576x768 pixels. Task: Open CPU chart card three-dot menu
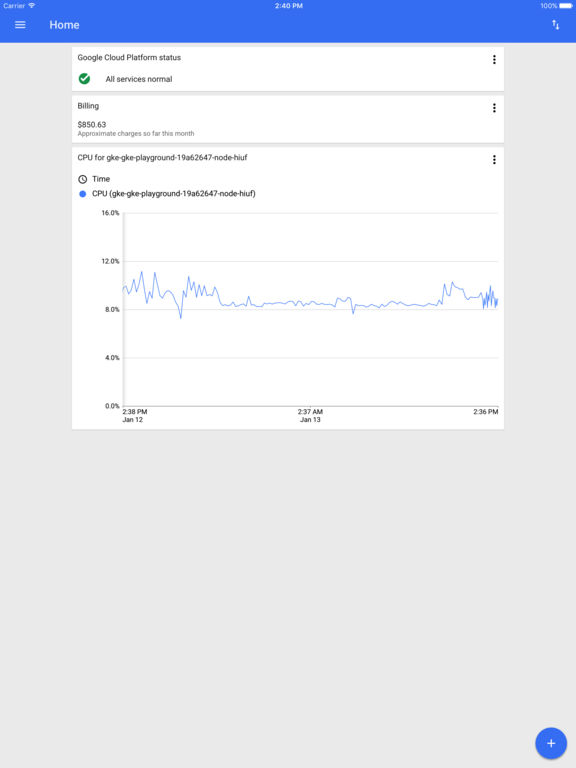coord(494,160)
